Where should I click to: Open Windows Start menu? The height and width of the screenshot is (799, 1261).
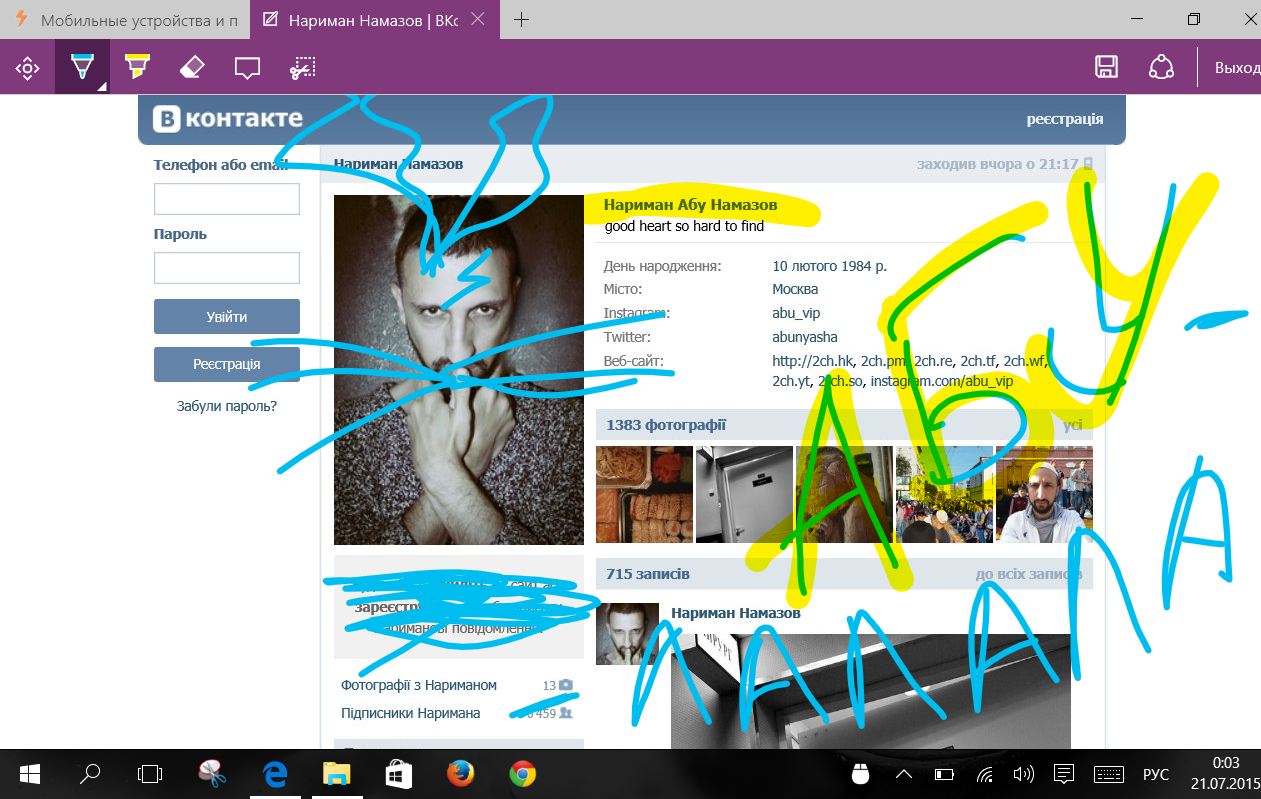coord(29,773)
